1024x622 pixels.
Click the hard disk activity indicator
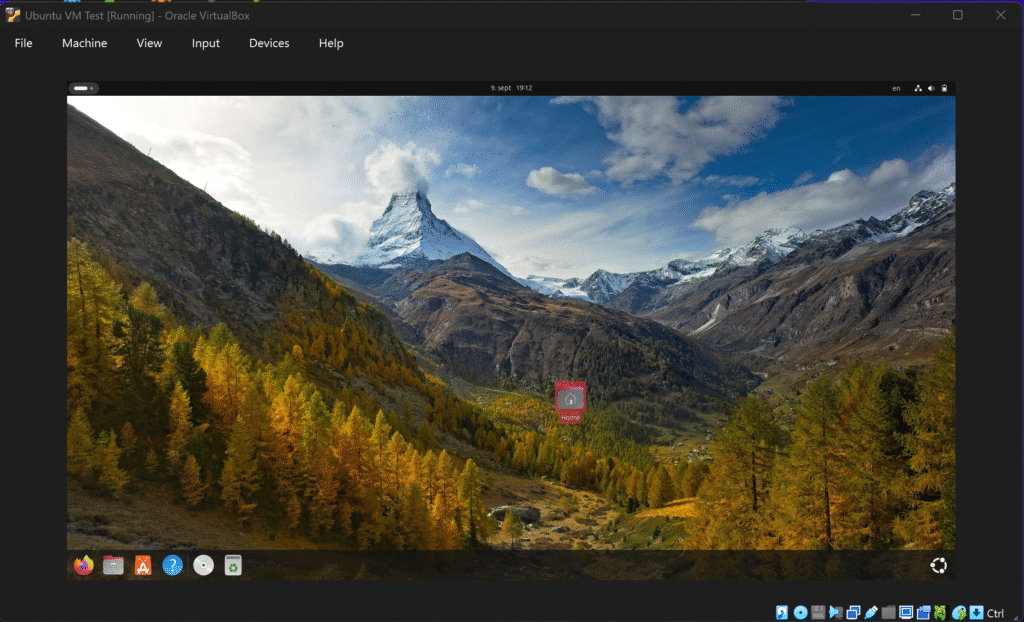782,612
